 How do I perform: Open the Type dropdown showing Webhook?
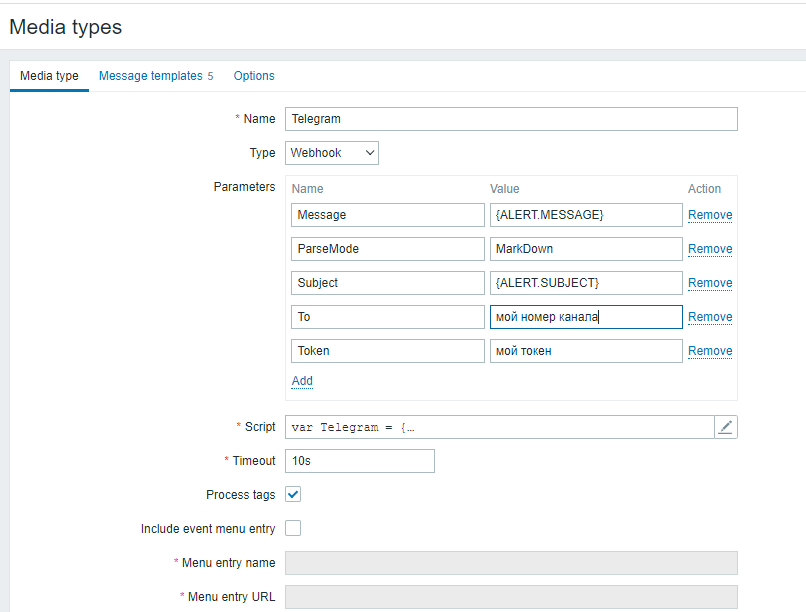click(332, 153)
